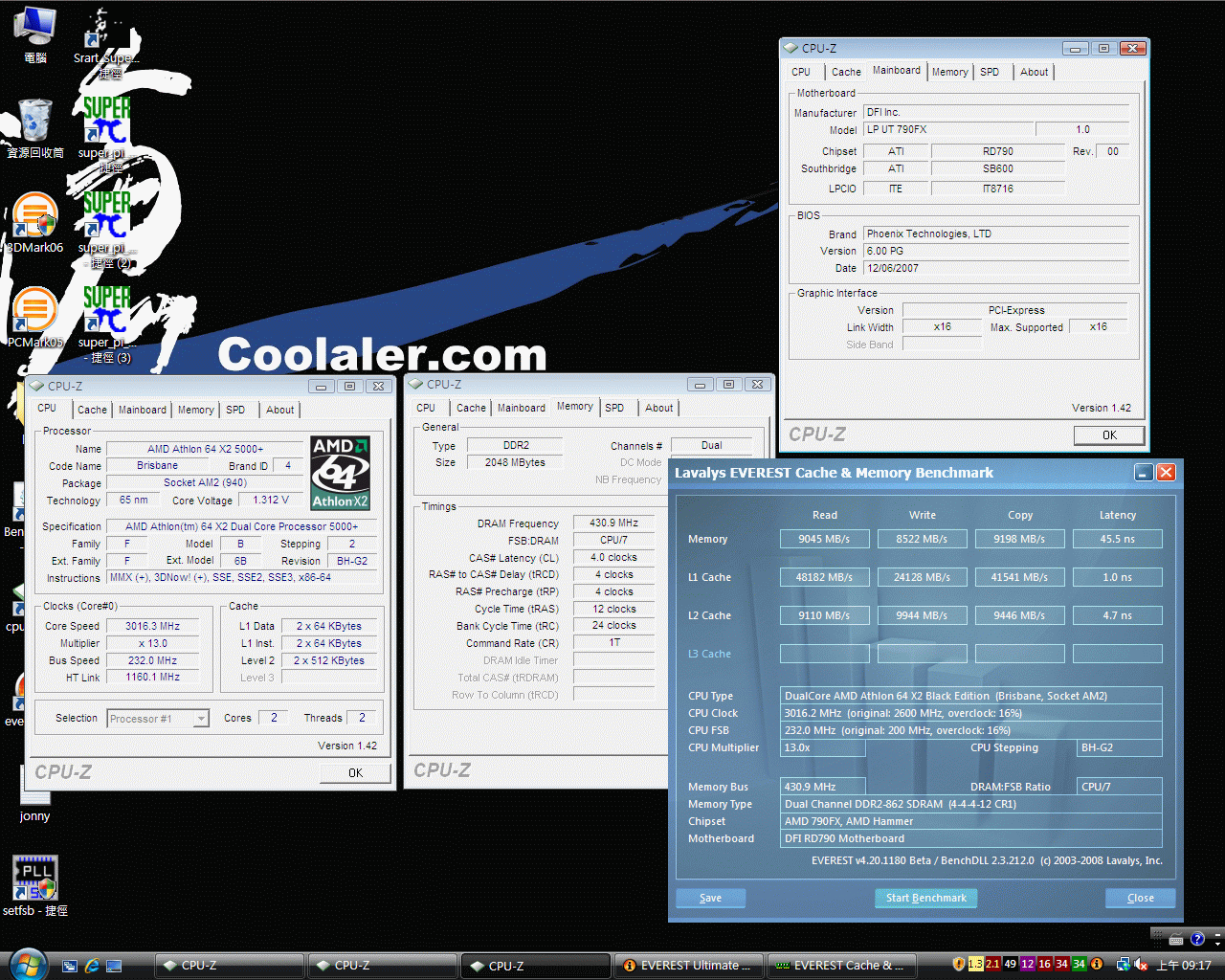
Task: Switch to EVEREST Cache & taskbar button
Action: click(842, 966)
